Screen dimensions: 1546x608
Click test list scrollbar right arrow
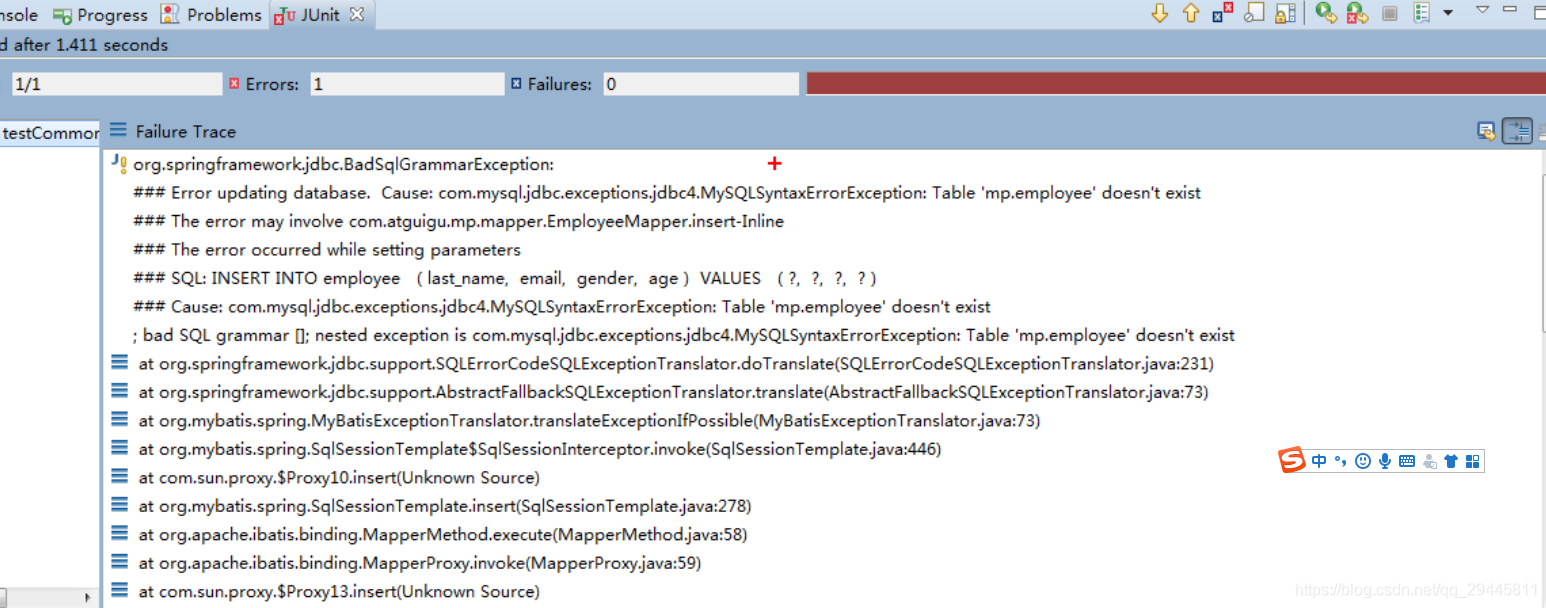[x=87, y=598]
